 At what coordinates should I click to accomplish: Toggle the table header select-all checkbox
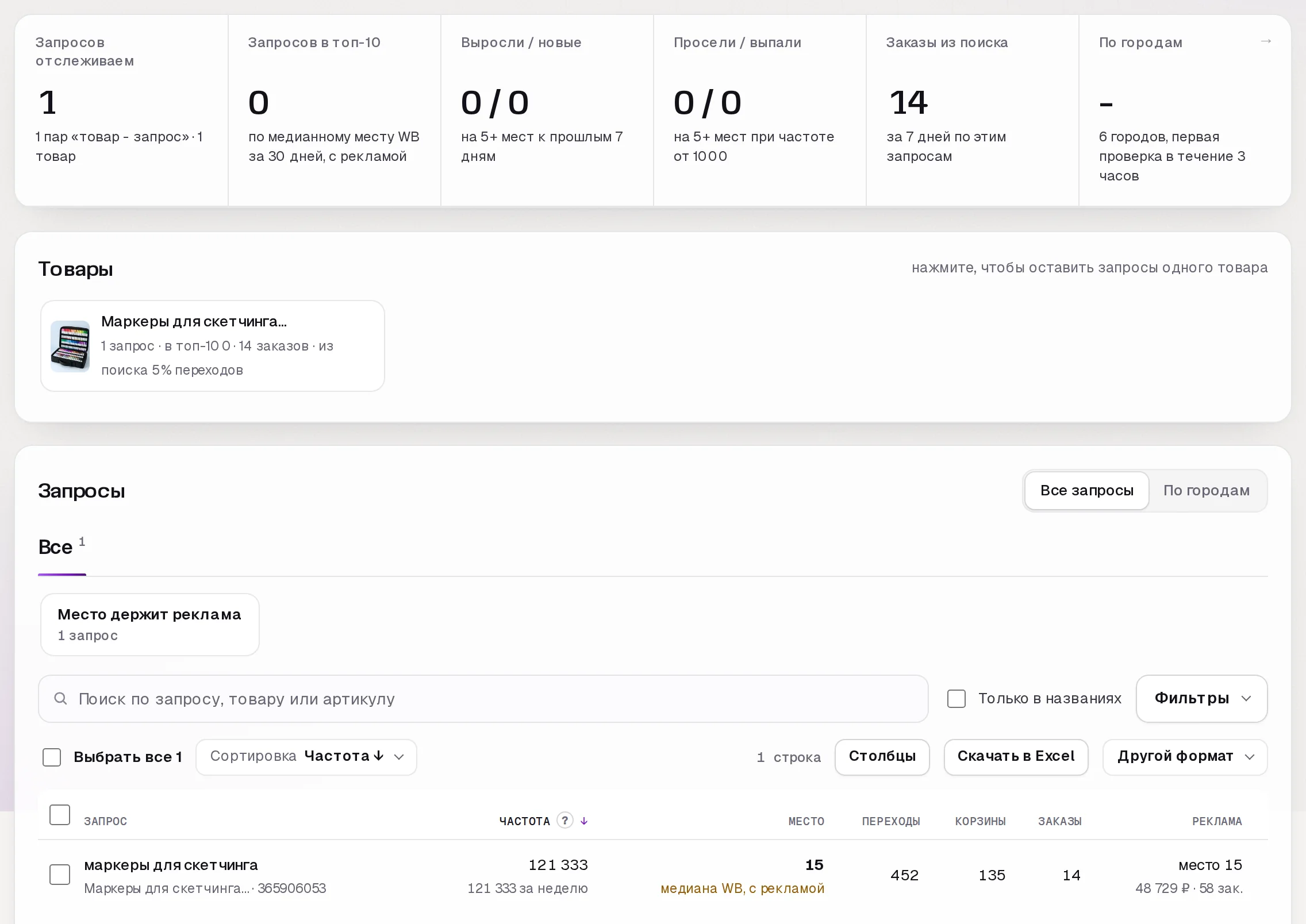60,815
